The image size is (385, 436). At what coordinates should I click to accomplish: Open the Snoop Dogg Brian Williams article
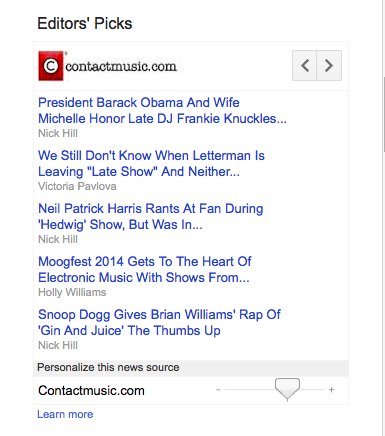[x=159, y=322]
